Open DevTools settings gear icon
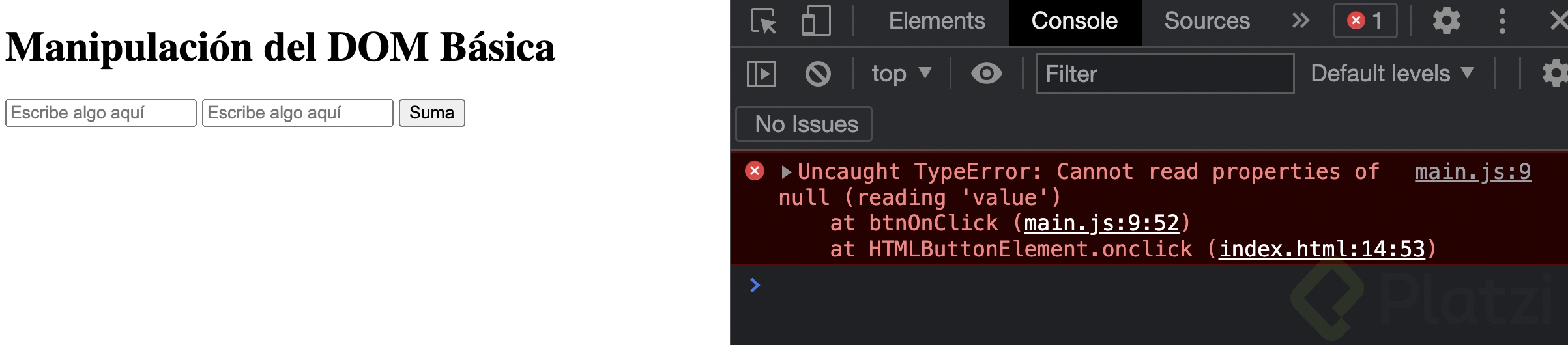The image size is (1568, 345). click(x=1446, y=21)
